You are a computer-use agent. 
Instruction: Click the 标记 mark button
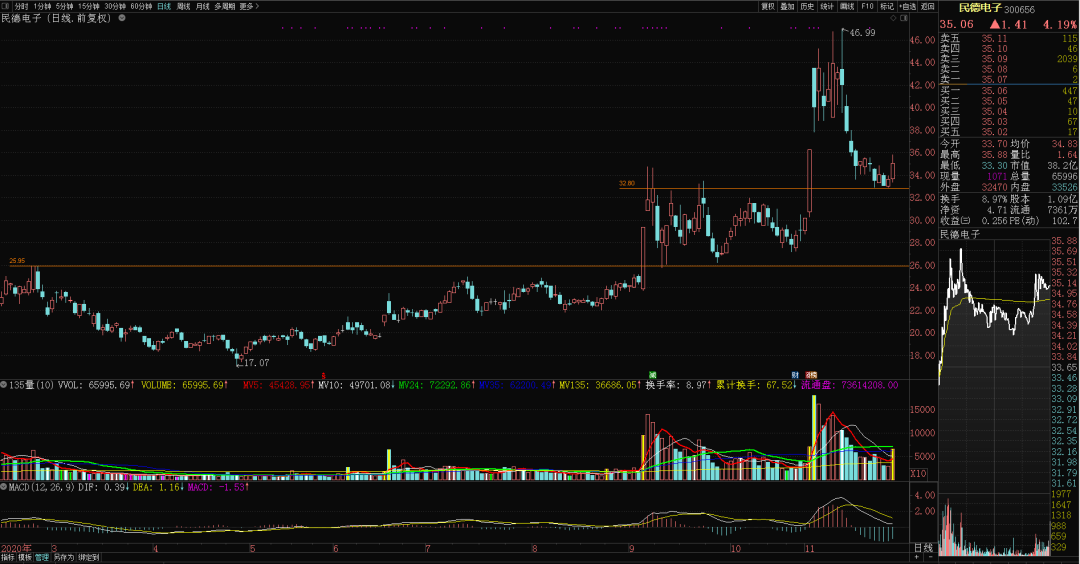[x=886, y=6]
